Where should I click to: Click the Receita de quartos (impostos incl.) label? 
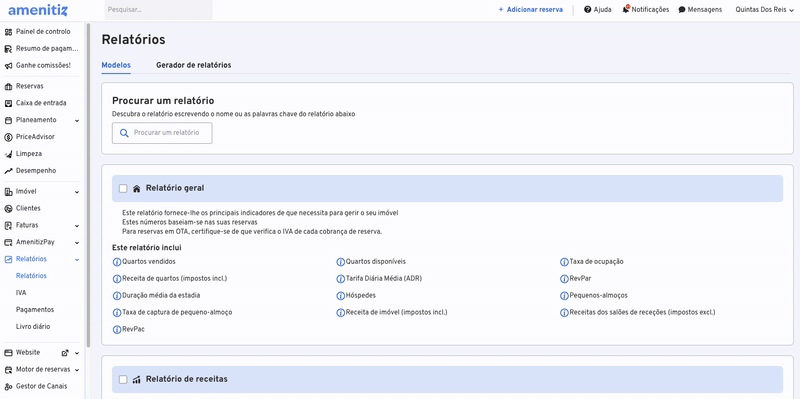(x=174, y=279)
